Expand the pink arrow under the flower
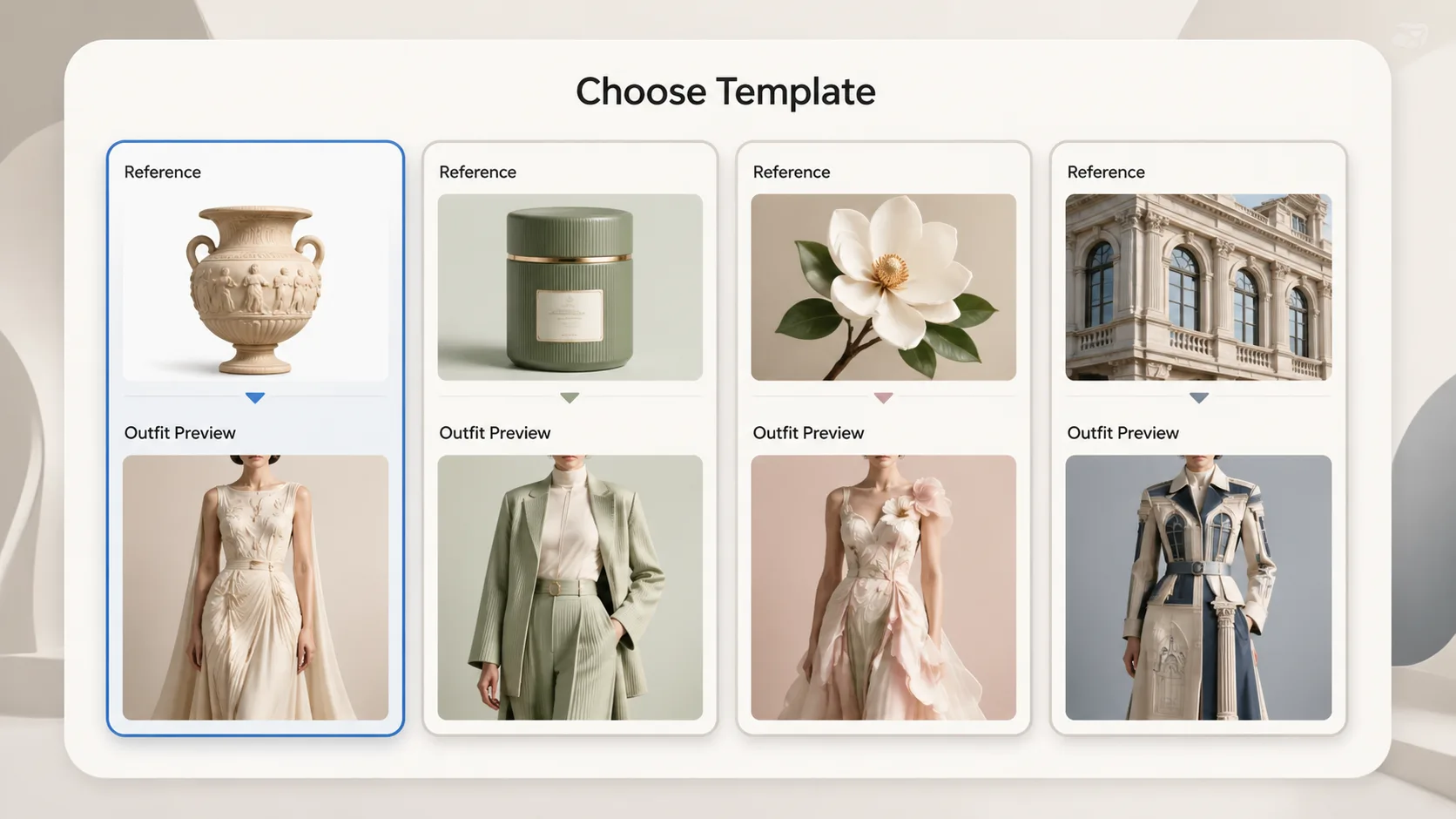Image resolution: width=1456 pixels, height=819 pixels. (884, 397)
